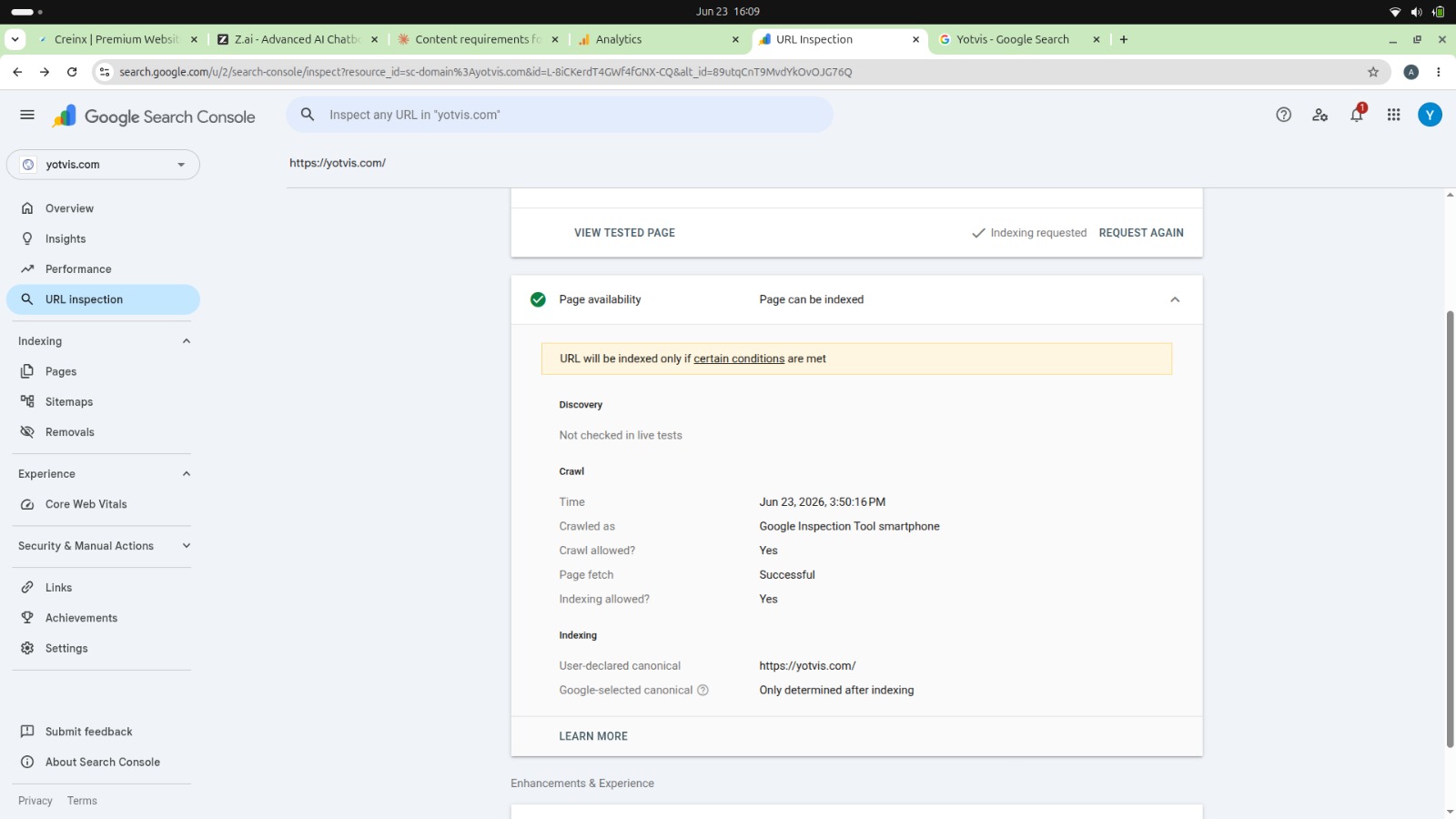The height and width of the screenshot is (819, 1456).
Task: Click the Google Search Console logo
Action: coord(154,116)
